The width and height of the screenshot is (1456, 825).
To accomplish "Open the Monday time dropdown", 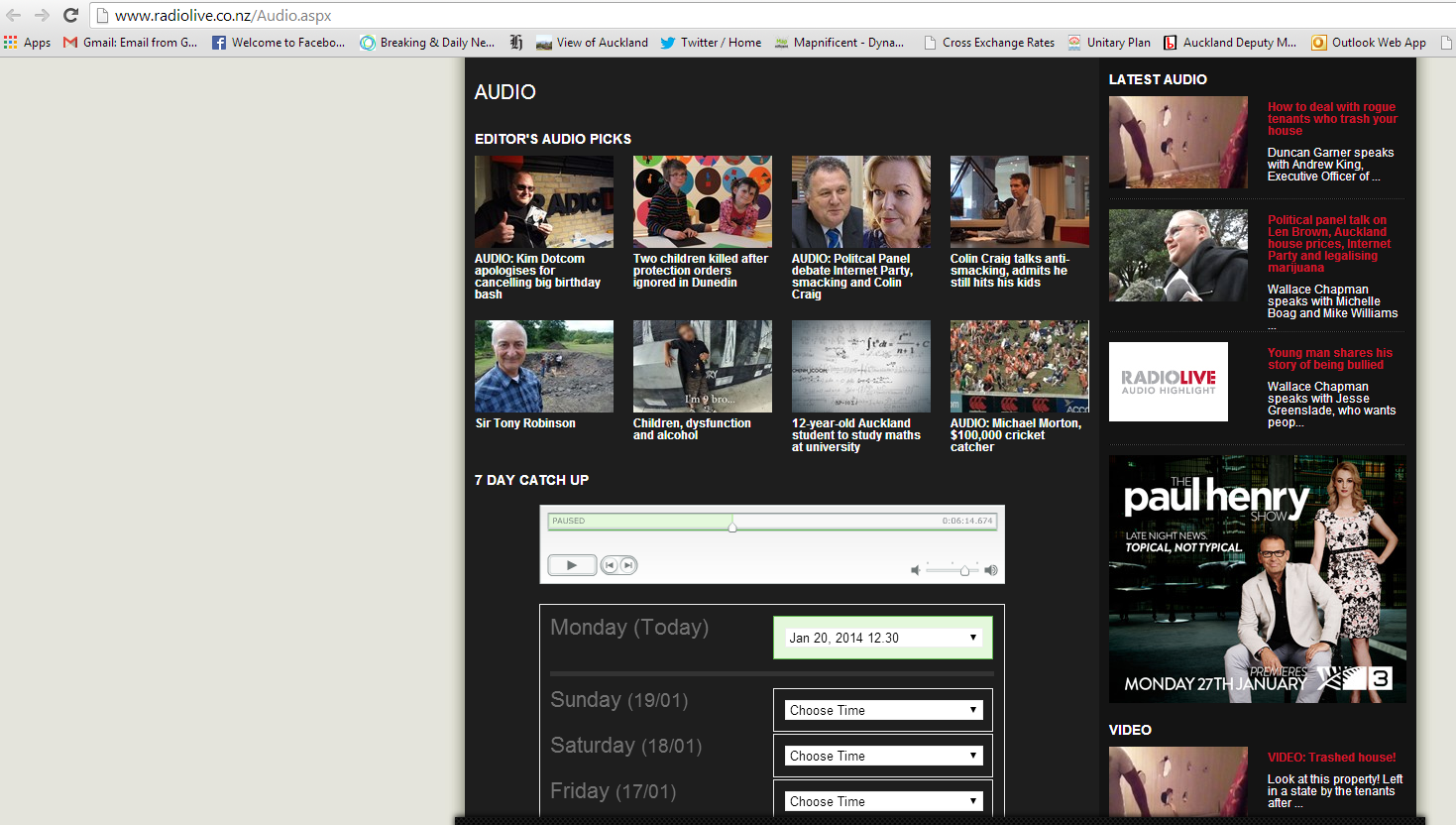I will tap(882, 638).
